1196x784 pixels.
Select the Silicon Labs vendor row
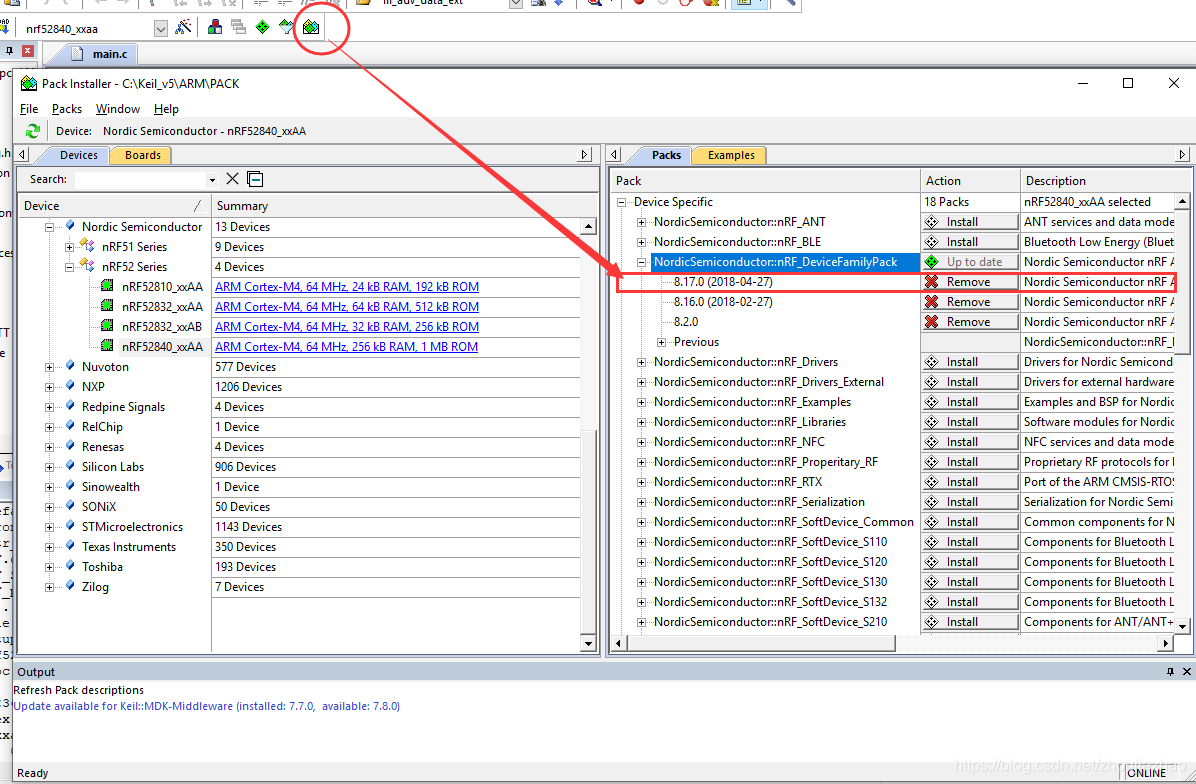[113, 467]
